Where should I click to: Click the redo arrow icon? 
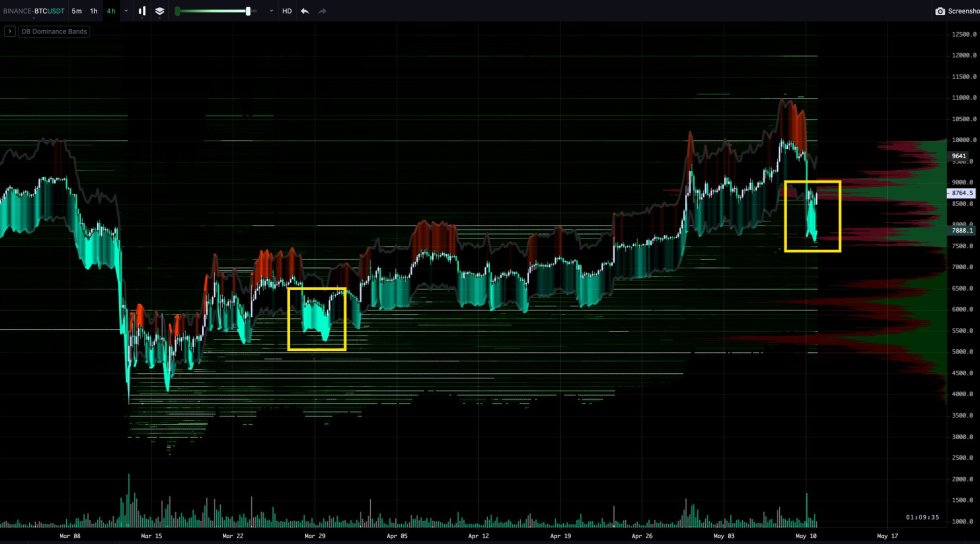point(321,11)
